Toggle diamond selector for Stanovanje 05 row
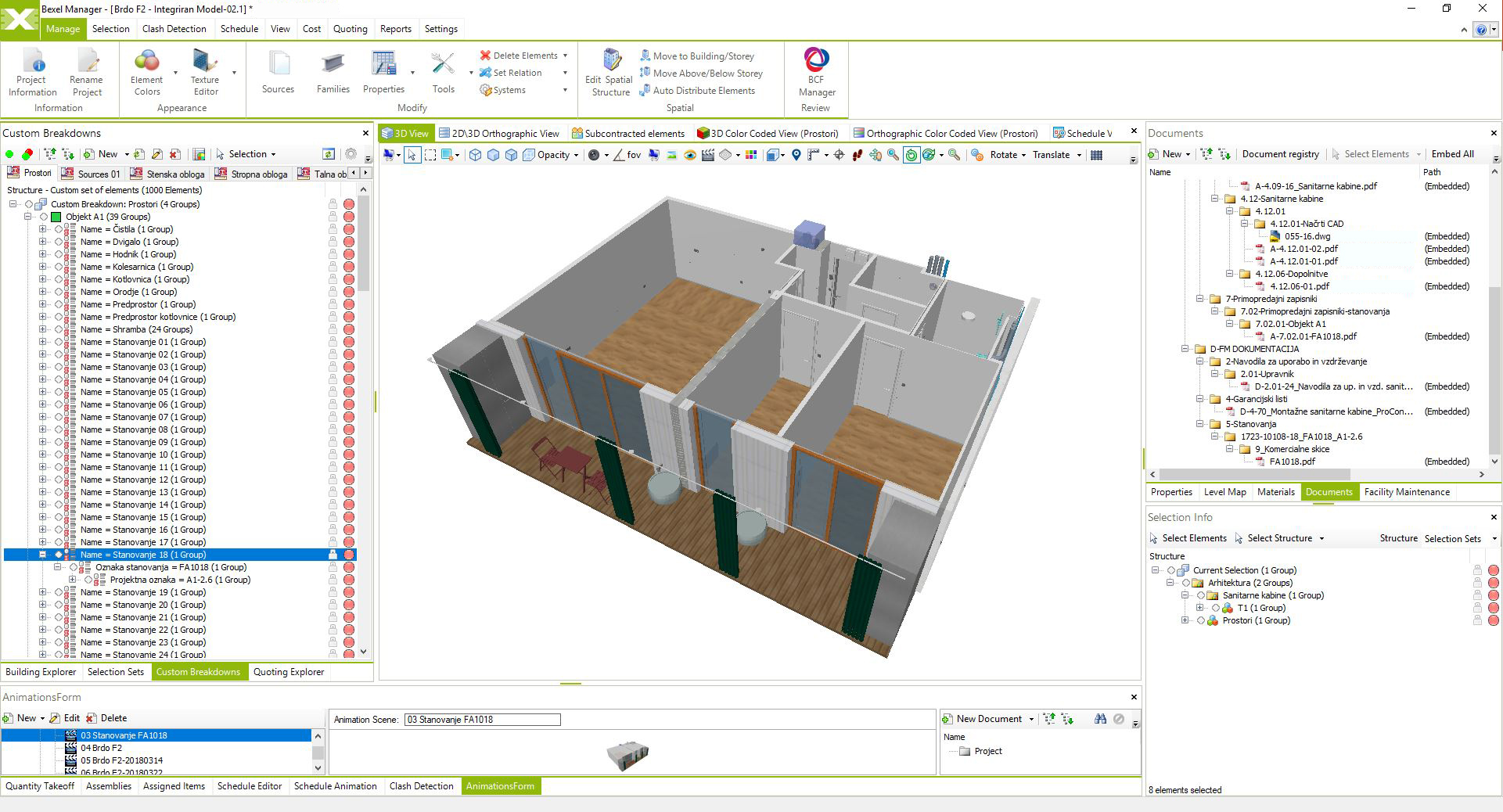Viewport: 1503px width, 812px height. pyautogui.click(x=59, y=392)
